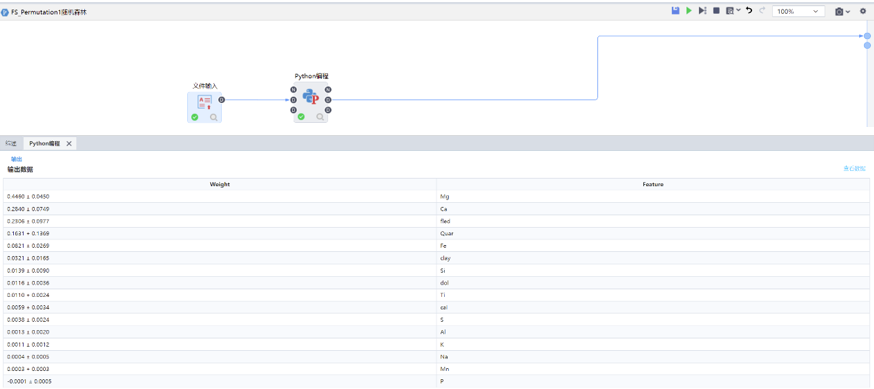874x389 pixels.
Task: Close the Python编程 tab
Action: coord(69,143)
